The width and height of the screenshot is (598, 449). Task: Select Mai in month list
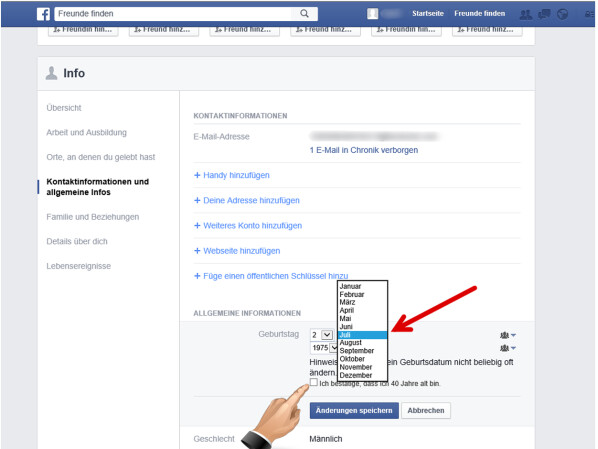[362, 319]
